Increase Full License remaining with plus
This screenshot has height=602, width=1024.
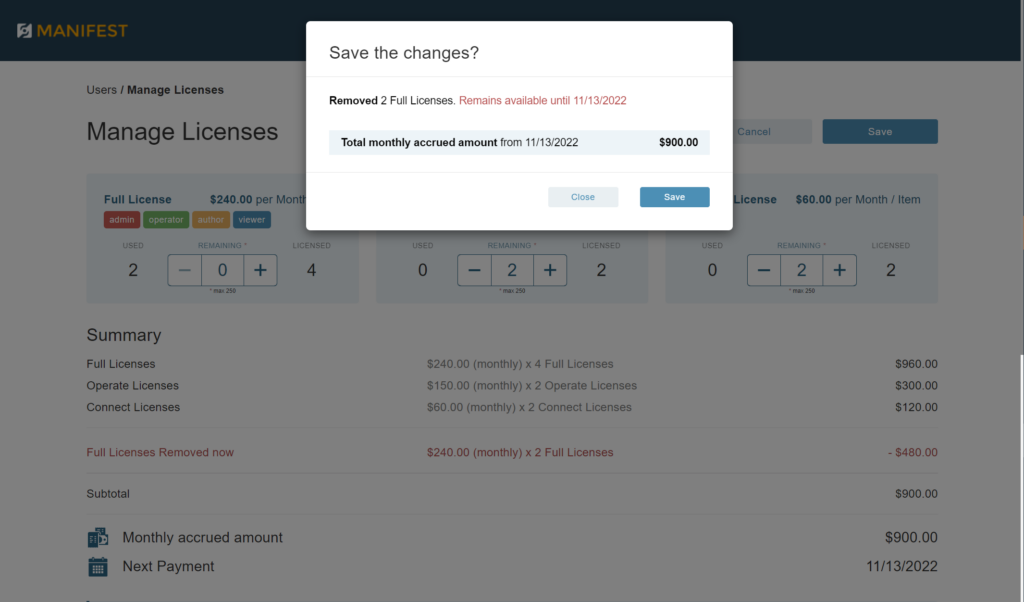[x=260, y=270]
